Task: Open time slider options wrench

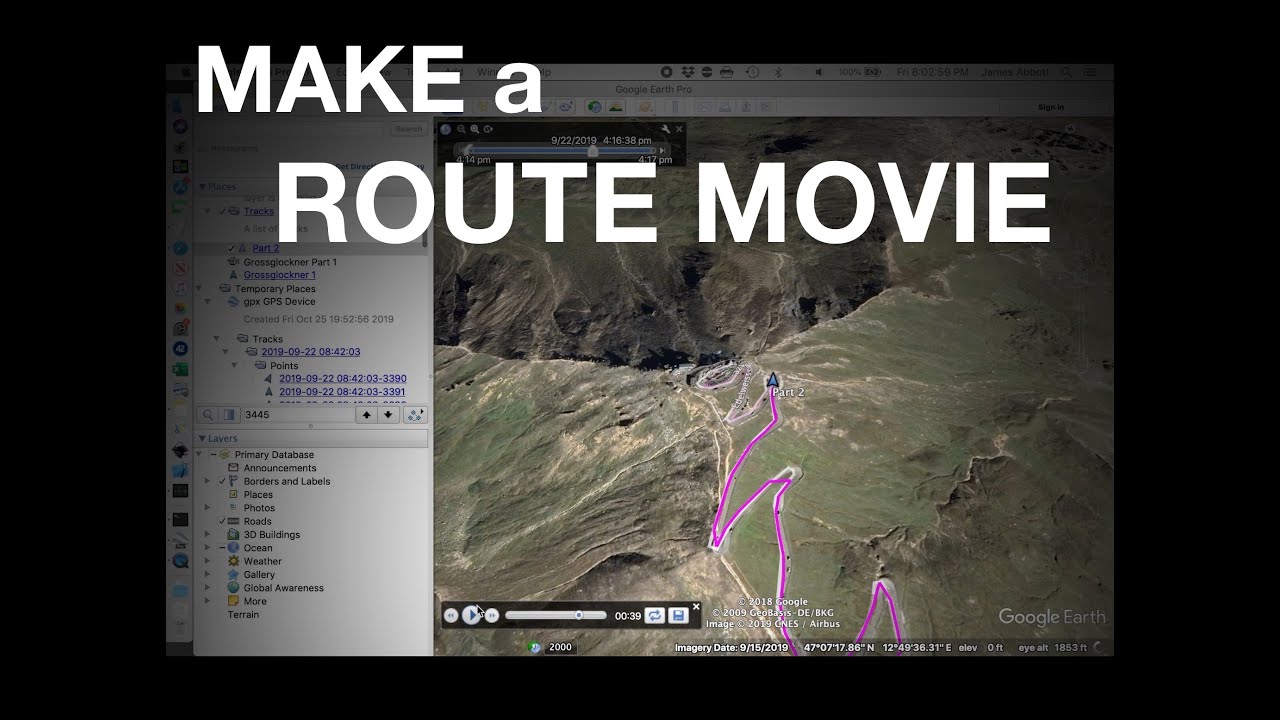Action: coord(666,129)
